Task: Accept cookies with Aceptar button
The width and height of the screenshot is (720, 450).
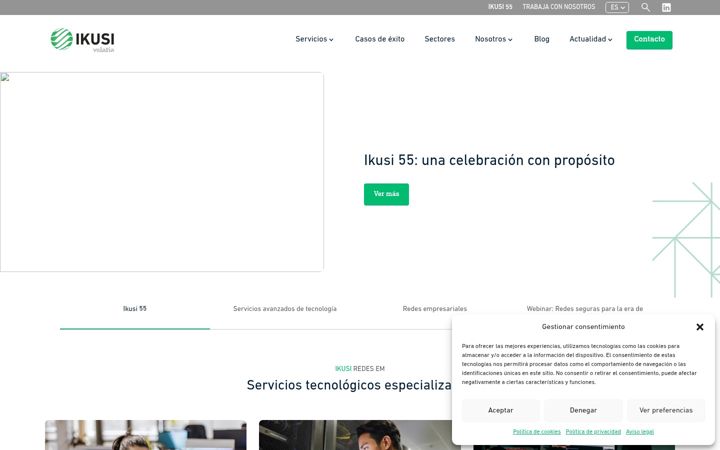Action: [x=501, y=411]
